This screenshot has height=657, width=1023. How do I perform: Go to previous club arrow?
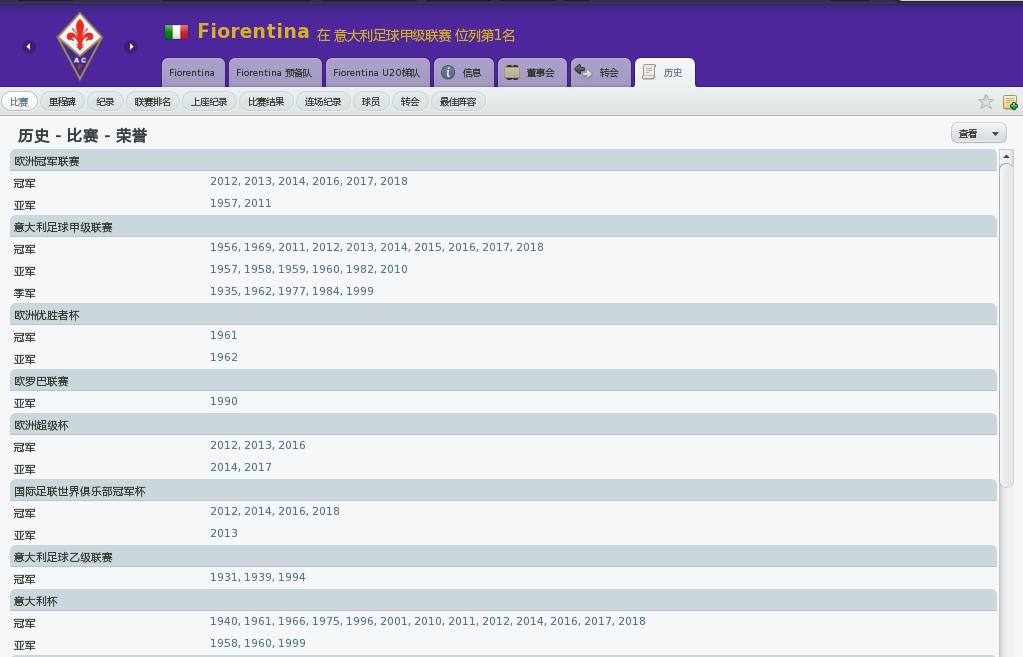(28, 46)
